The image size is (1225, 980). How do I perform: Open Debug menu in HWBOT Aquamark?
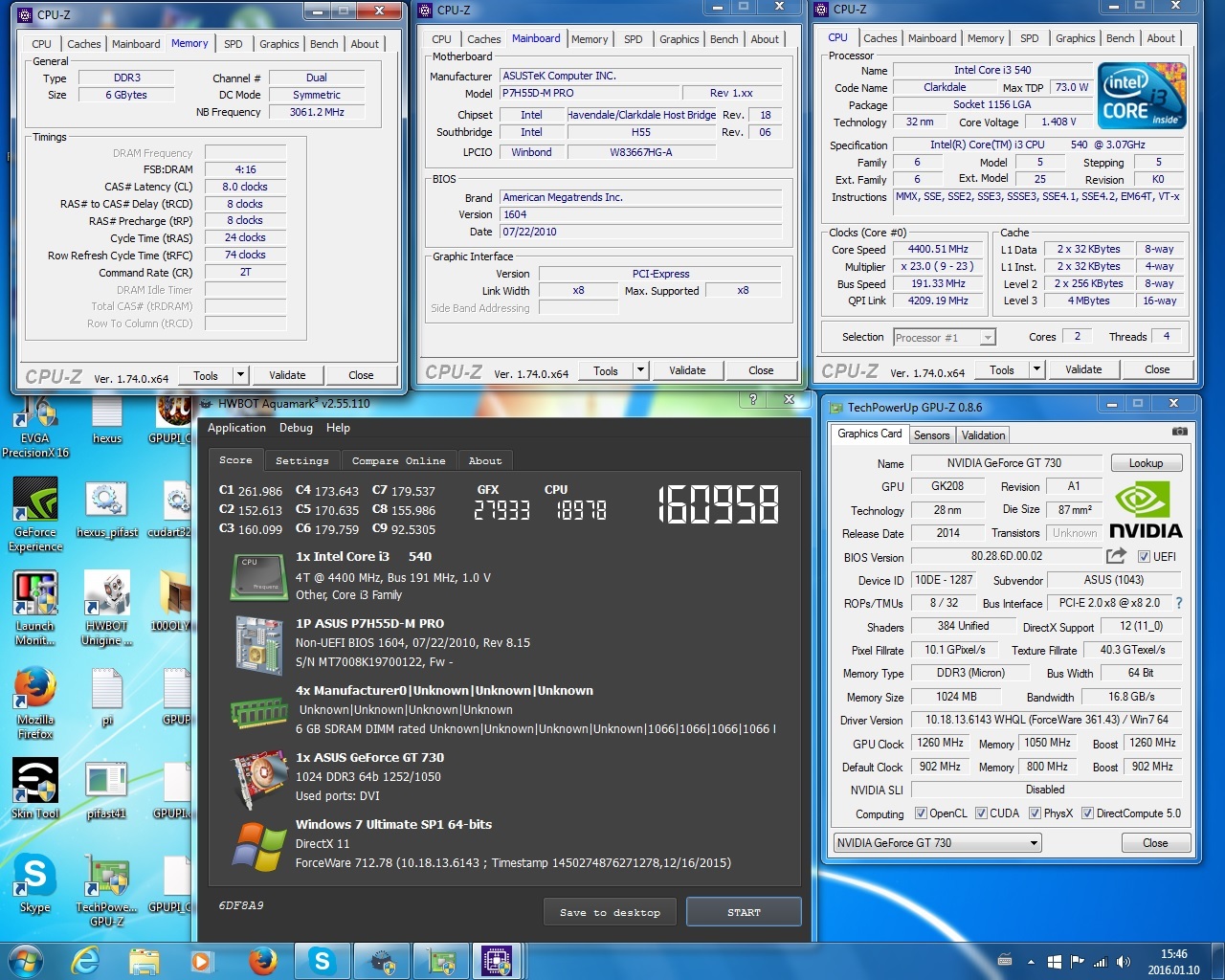point(296,428)
